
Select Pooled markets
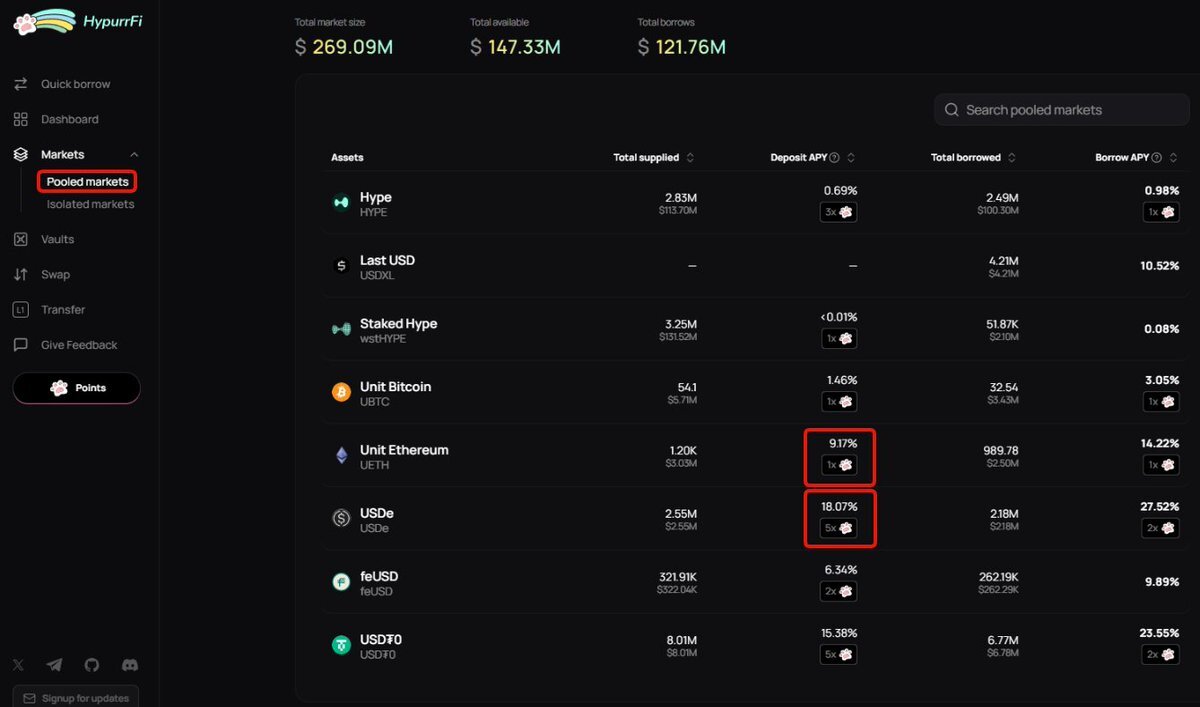pos(87,182)
